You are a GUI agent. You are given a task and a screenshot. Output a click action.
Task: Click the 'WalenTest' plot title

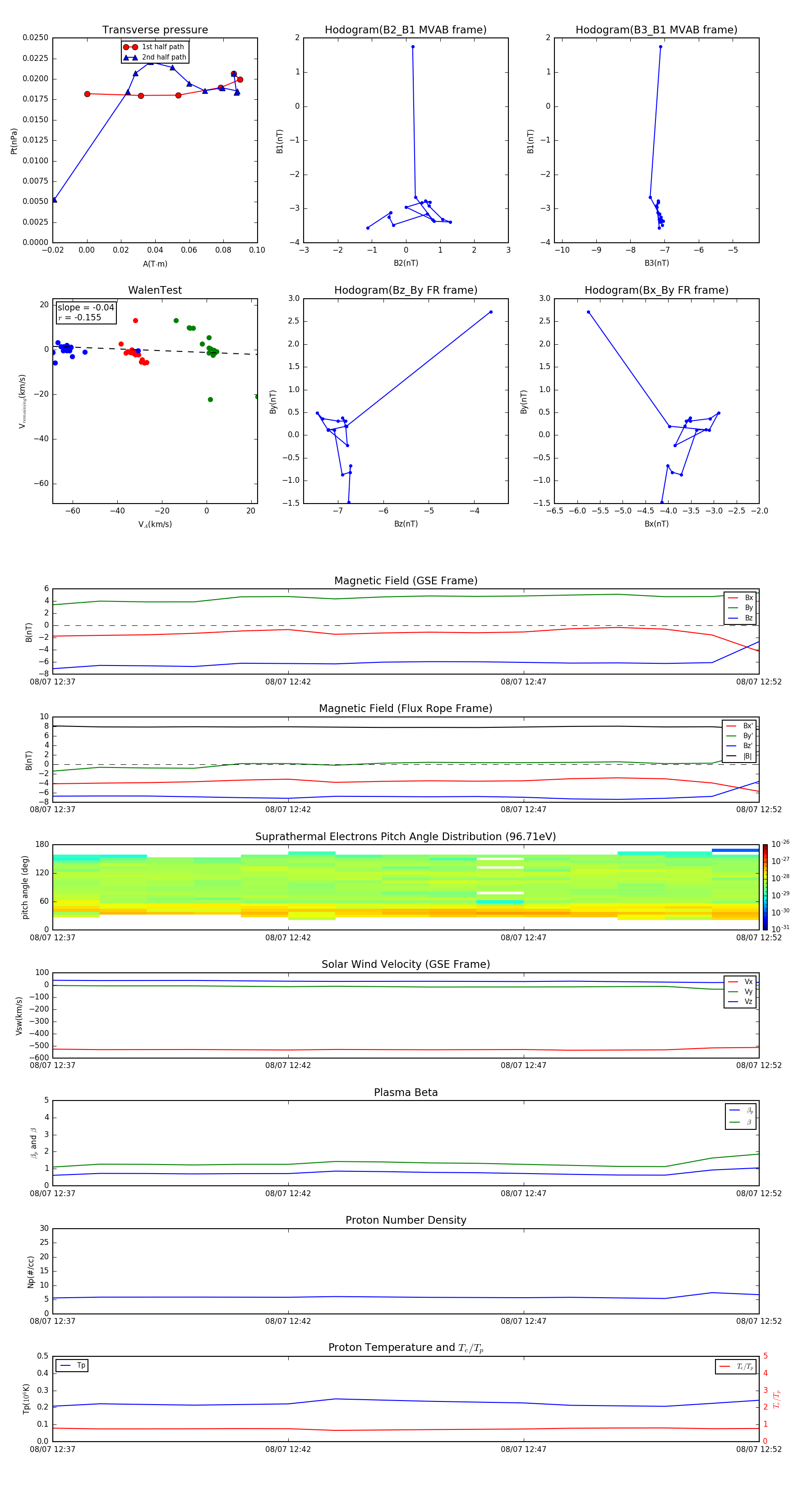tap(155, 290)
